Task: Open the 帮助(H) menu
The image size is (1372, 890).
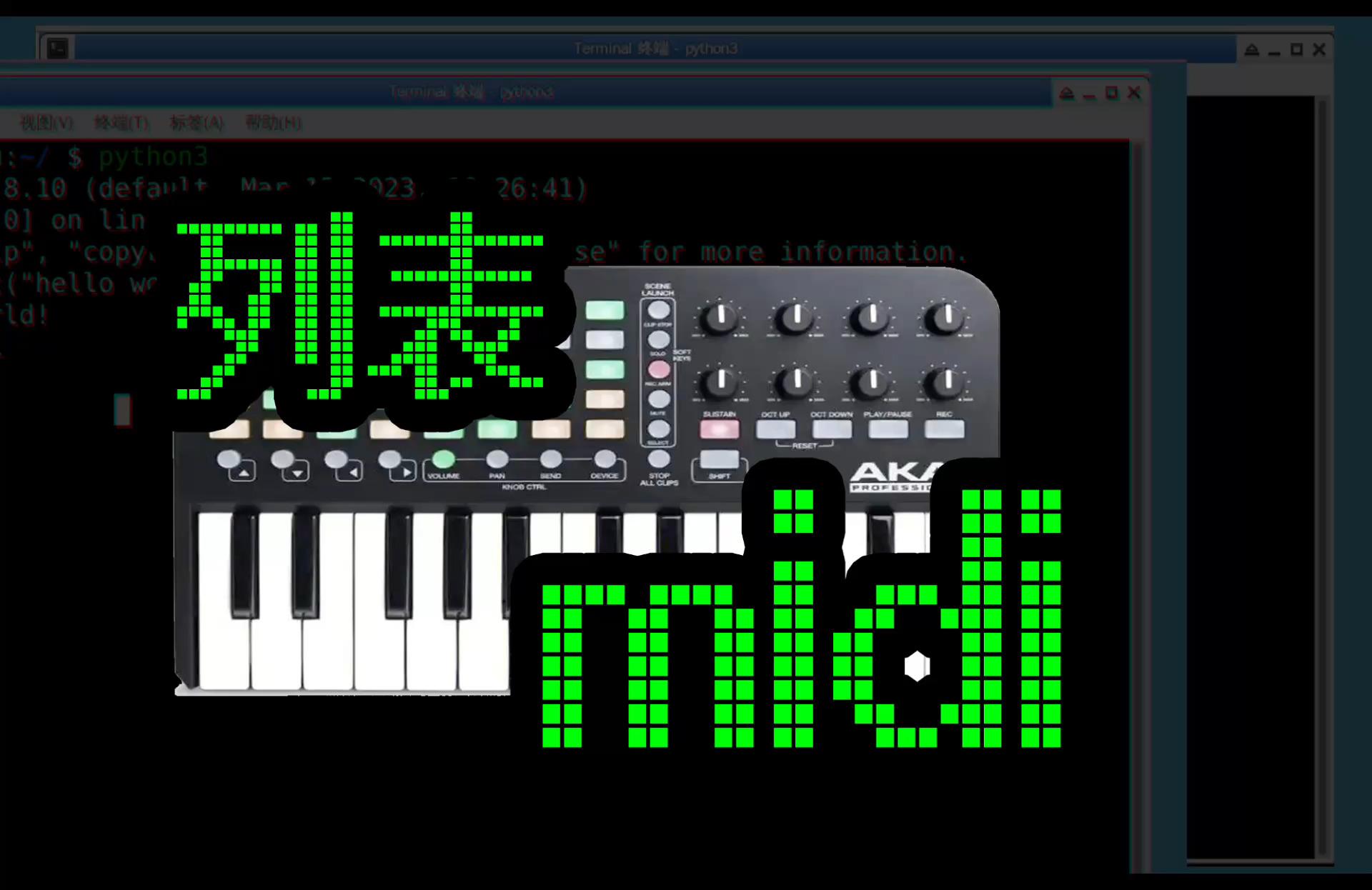Action: pos(273,124)
